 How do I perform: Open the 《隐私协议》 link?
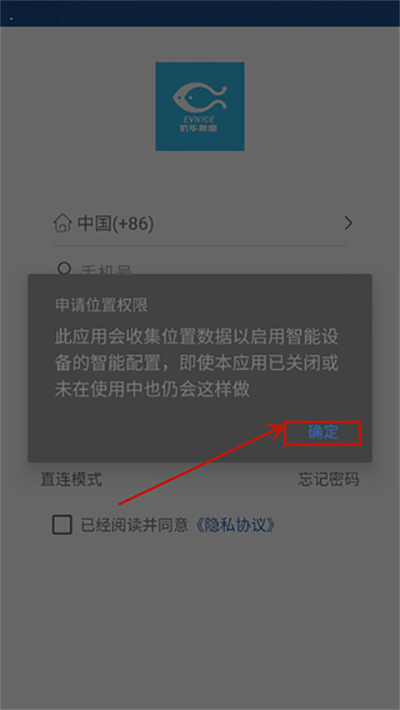[236, 525]
